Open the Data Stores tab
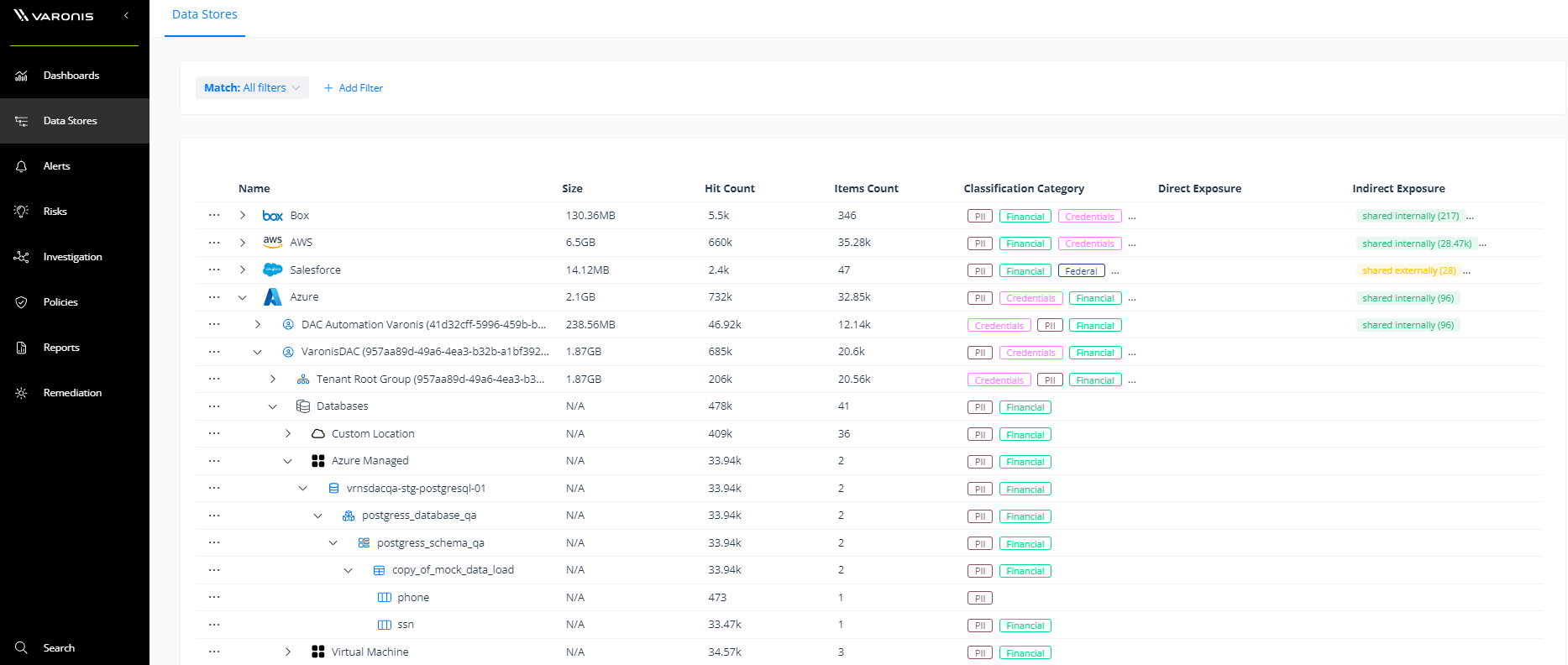The height and width of the screenshot is (665, 1568). [205, 15]
